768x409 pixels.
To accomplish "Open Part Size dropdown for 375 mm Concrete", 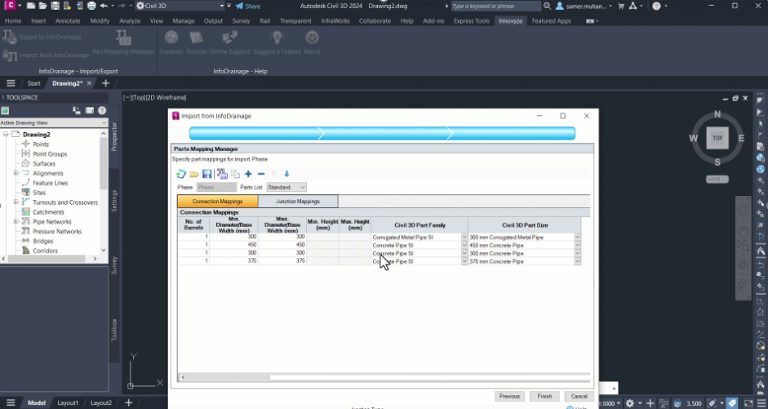I will [x=577, y=262].
